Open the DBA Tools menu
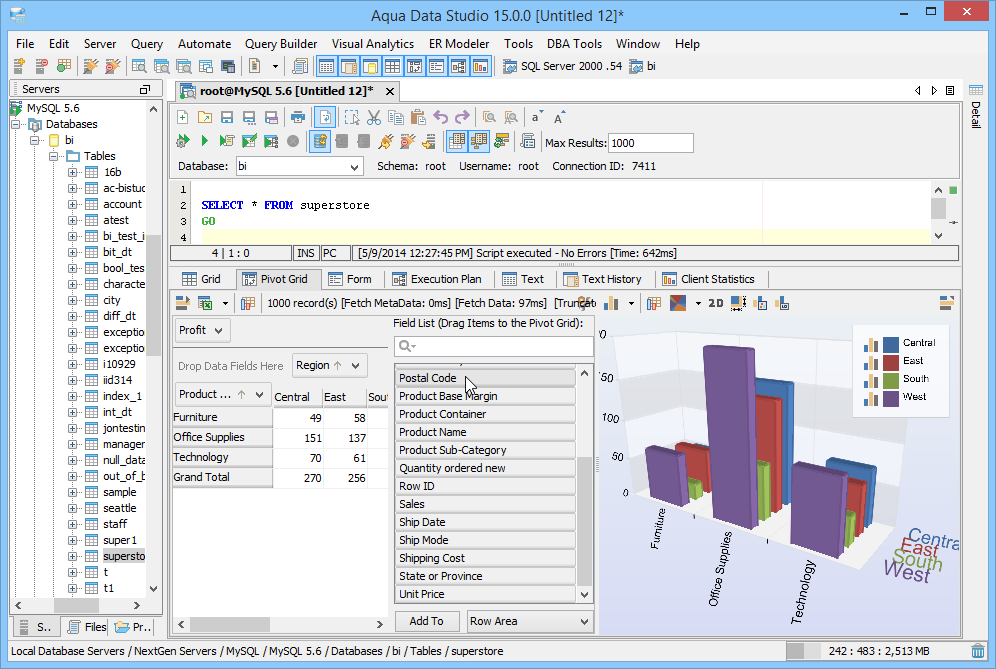 574,44
